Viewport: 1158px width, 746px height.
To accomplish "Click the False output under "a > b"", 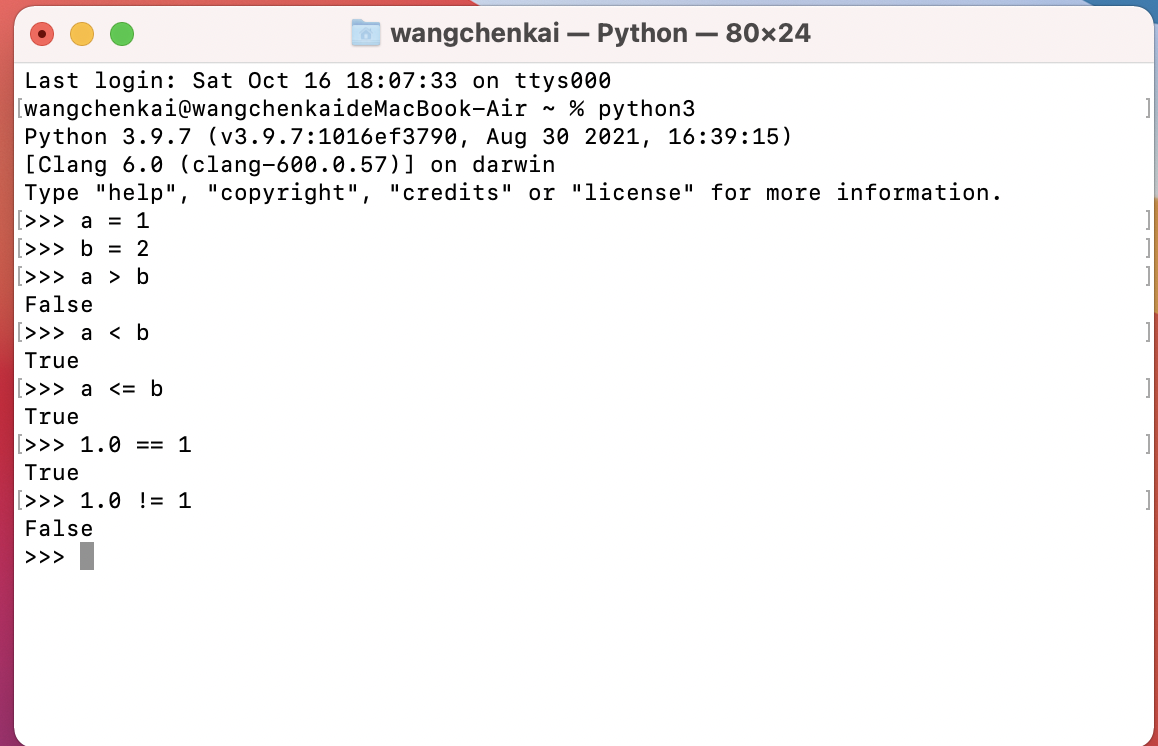I will (x=59, y=304).
